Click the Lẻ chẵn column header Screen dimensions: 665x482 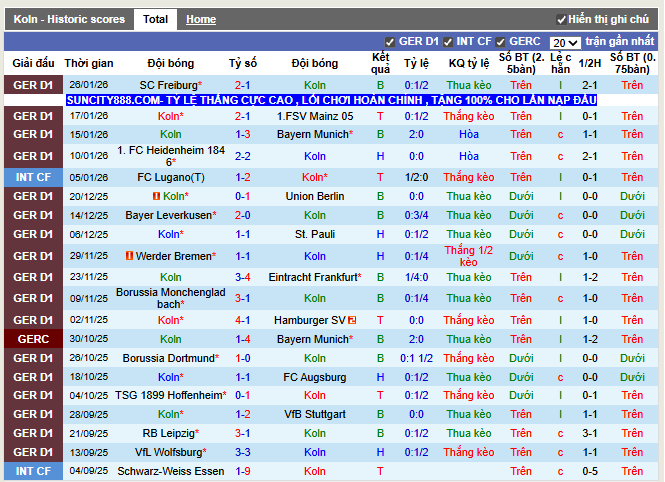click(560, 63)
